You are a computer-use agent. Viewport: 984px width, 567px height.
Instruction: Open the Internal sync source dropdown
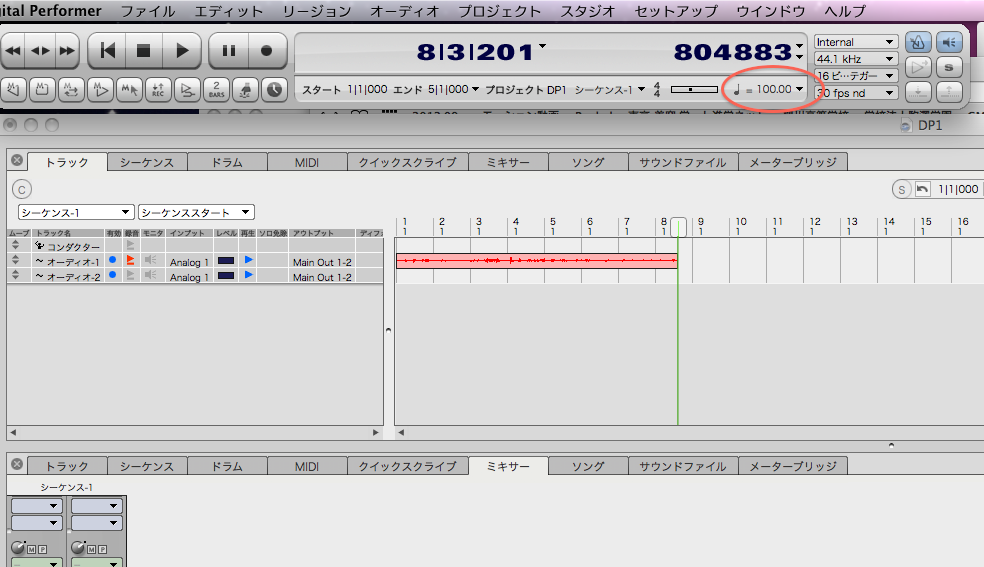click(855, 42)
